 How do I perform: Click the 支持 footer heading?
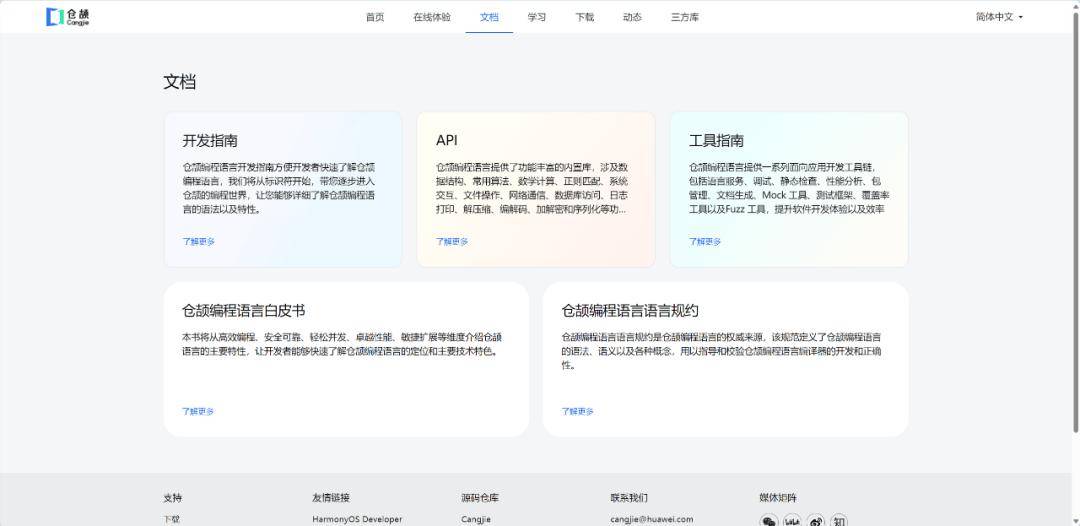173,498
